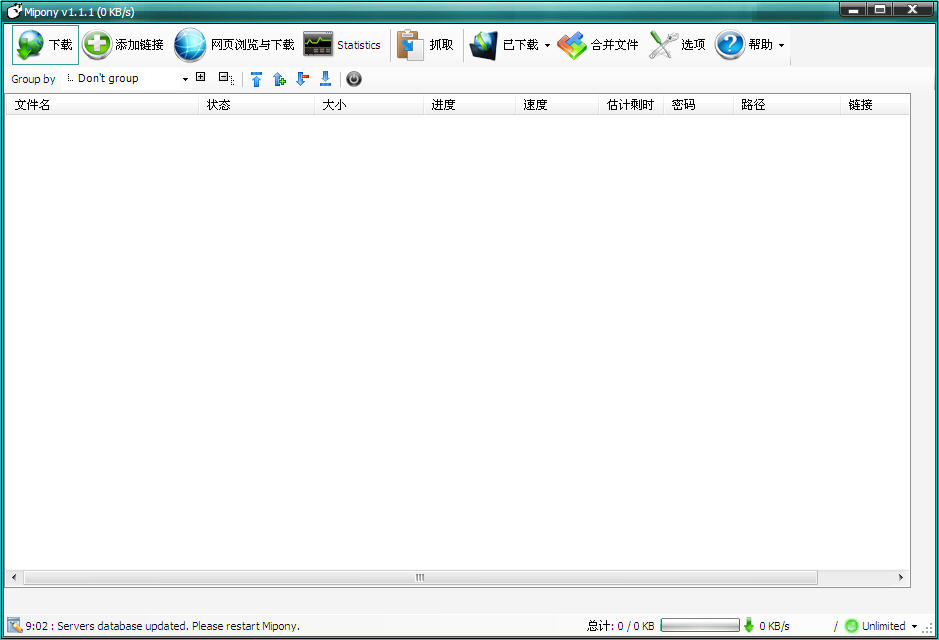The image size is (939, 640).
Task: Sort by 密码 column header
Action: point(698,105)
